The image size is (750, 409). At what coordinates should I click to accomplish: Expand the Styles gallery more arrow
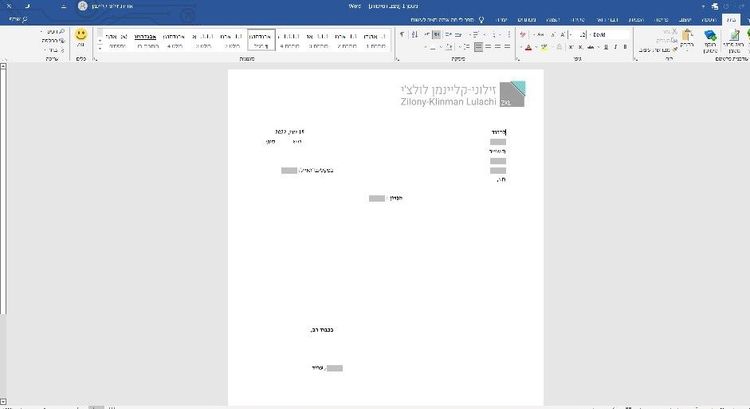(x=99, y=48)
